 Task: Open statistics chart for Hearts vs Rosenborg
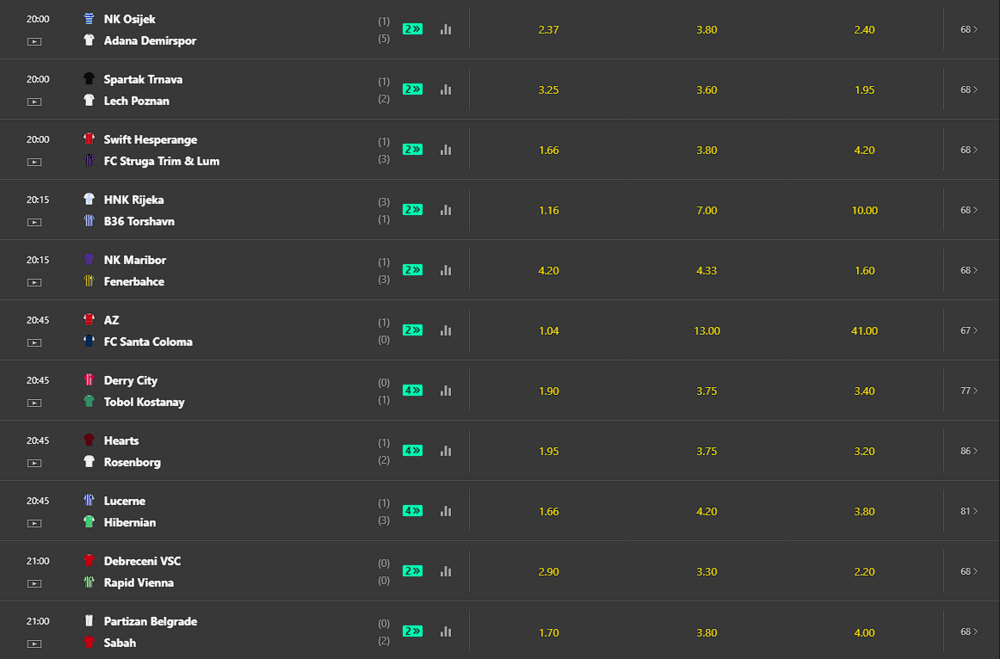446,450
